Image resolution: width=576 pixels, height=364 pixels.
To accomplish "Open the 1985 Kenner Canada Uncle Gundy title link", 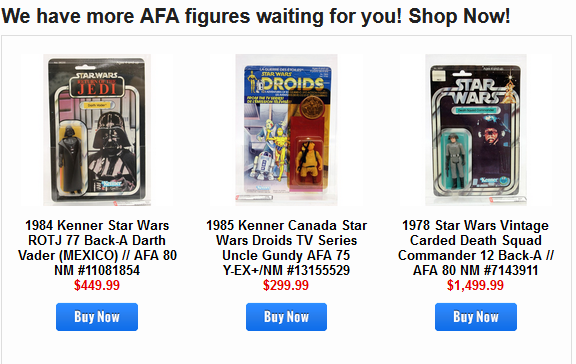I will pyautogui.click(x=286, y=248).
